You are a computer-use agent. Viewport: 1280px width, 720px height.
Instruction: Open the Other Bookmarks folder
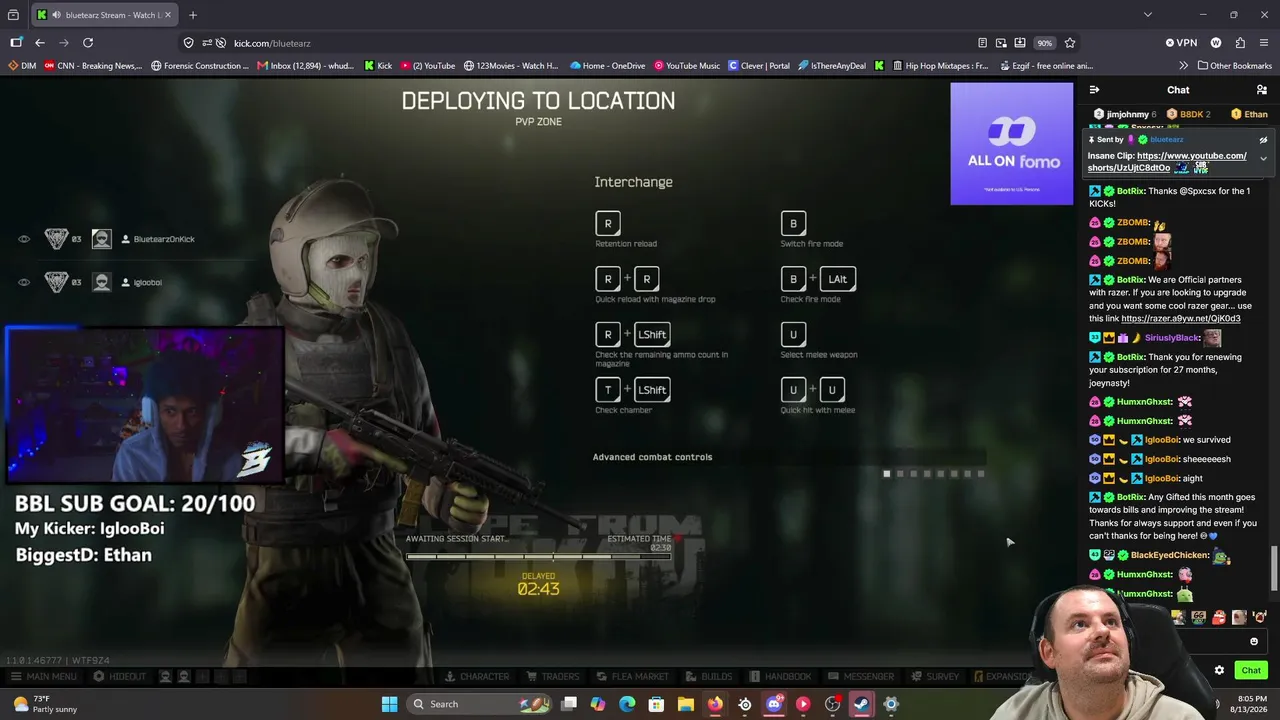[x=1234, y=66]
